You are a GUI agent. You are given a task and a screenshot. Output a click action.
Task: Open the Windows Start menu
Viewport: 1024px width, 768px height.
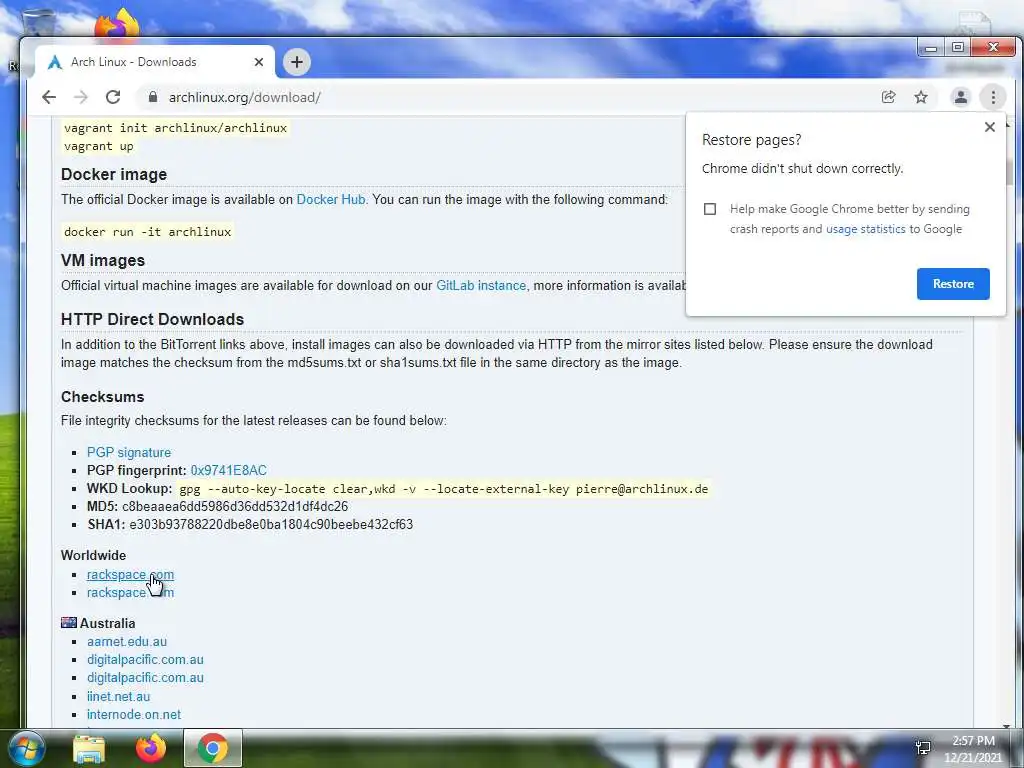(x=26, y=748)
